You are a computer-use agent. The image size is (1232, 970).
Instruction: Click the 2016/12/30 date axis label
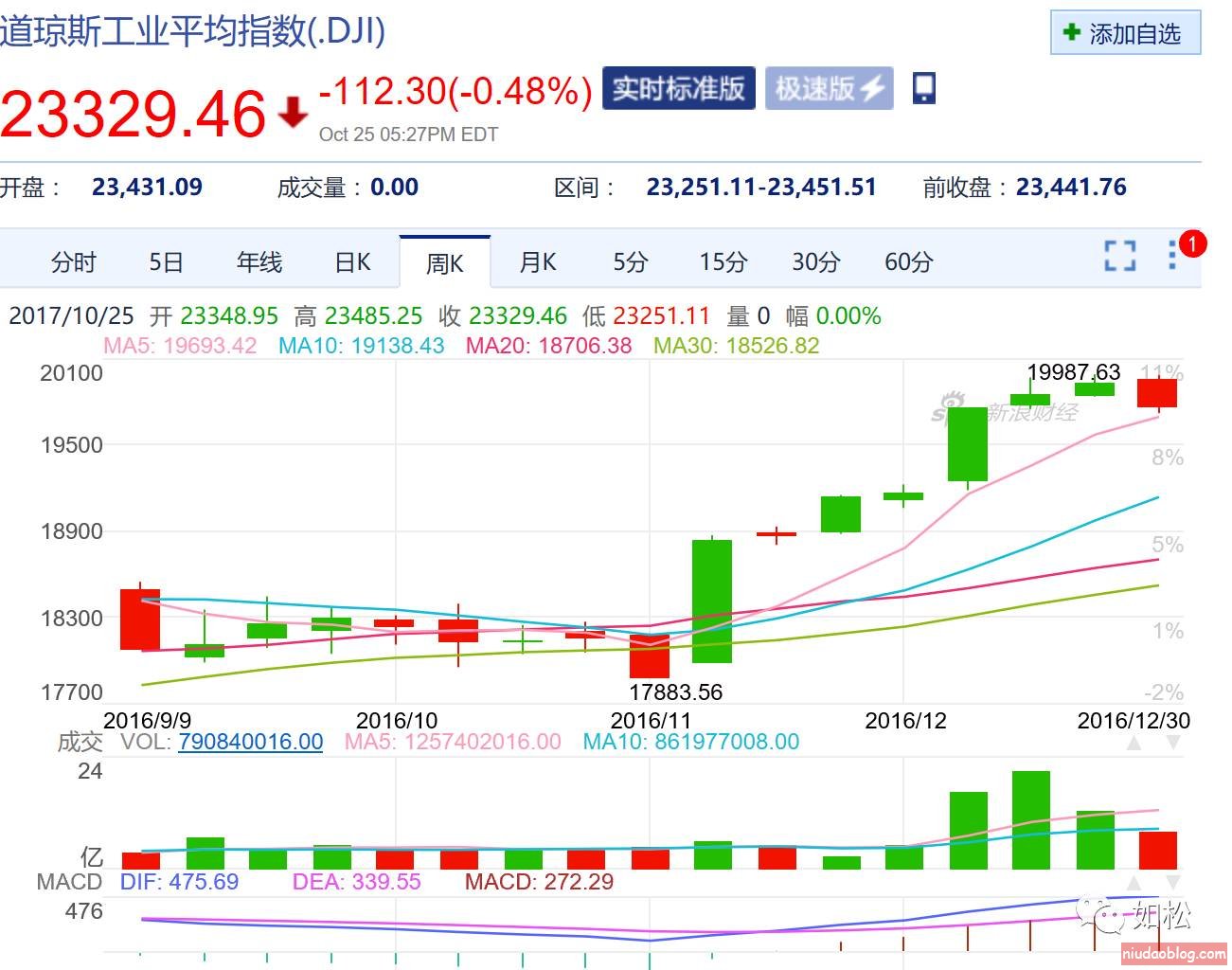(1134, 720)
